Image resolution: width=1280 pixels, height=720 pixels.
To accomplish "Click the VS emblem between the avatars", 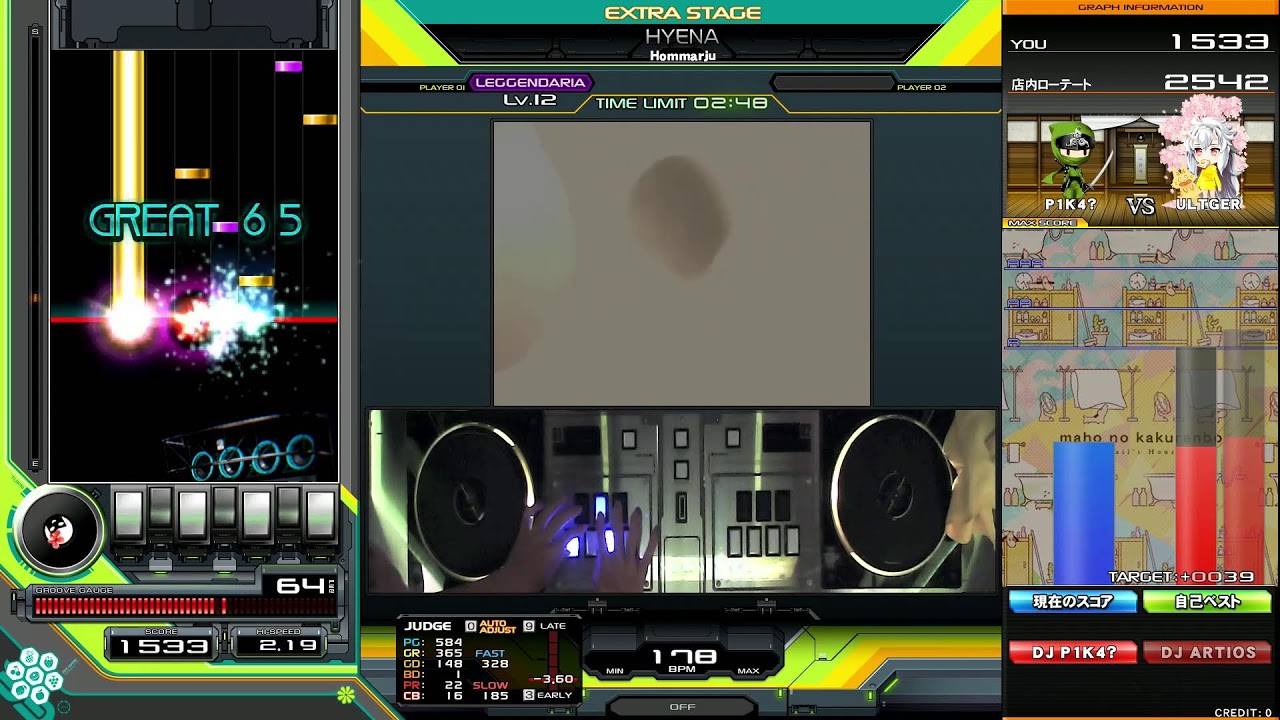I will click(x=1140, y=205).
